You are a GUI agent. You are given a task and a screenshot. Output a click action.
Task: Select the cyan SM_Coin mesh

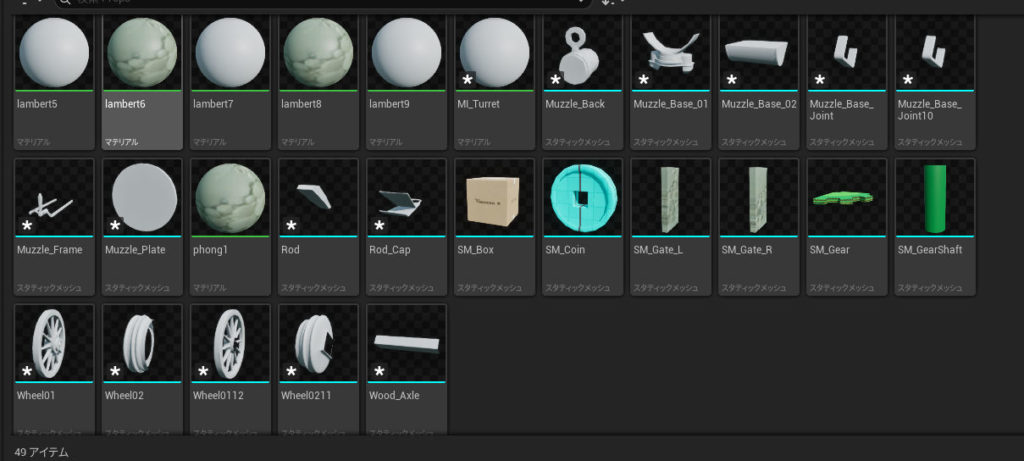click(583, 198)
